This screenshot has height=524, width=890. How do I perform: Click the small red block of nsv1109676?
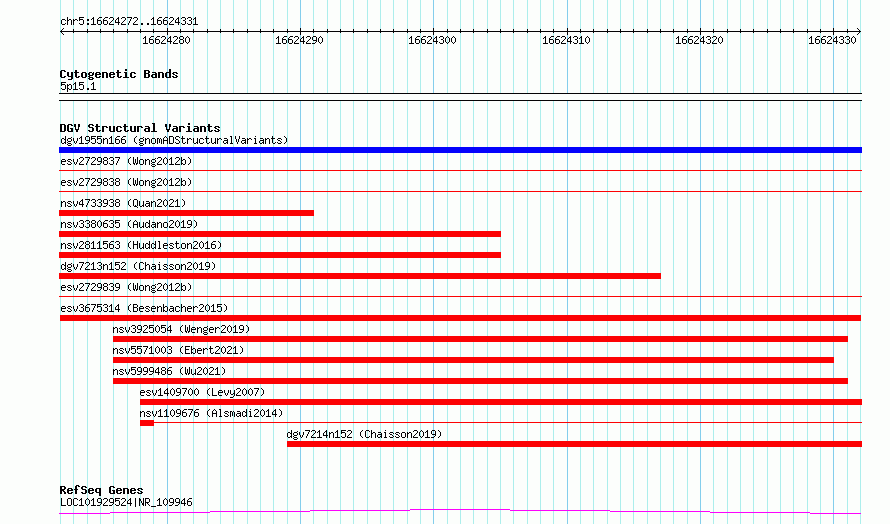[146, 423]
